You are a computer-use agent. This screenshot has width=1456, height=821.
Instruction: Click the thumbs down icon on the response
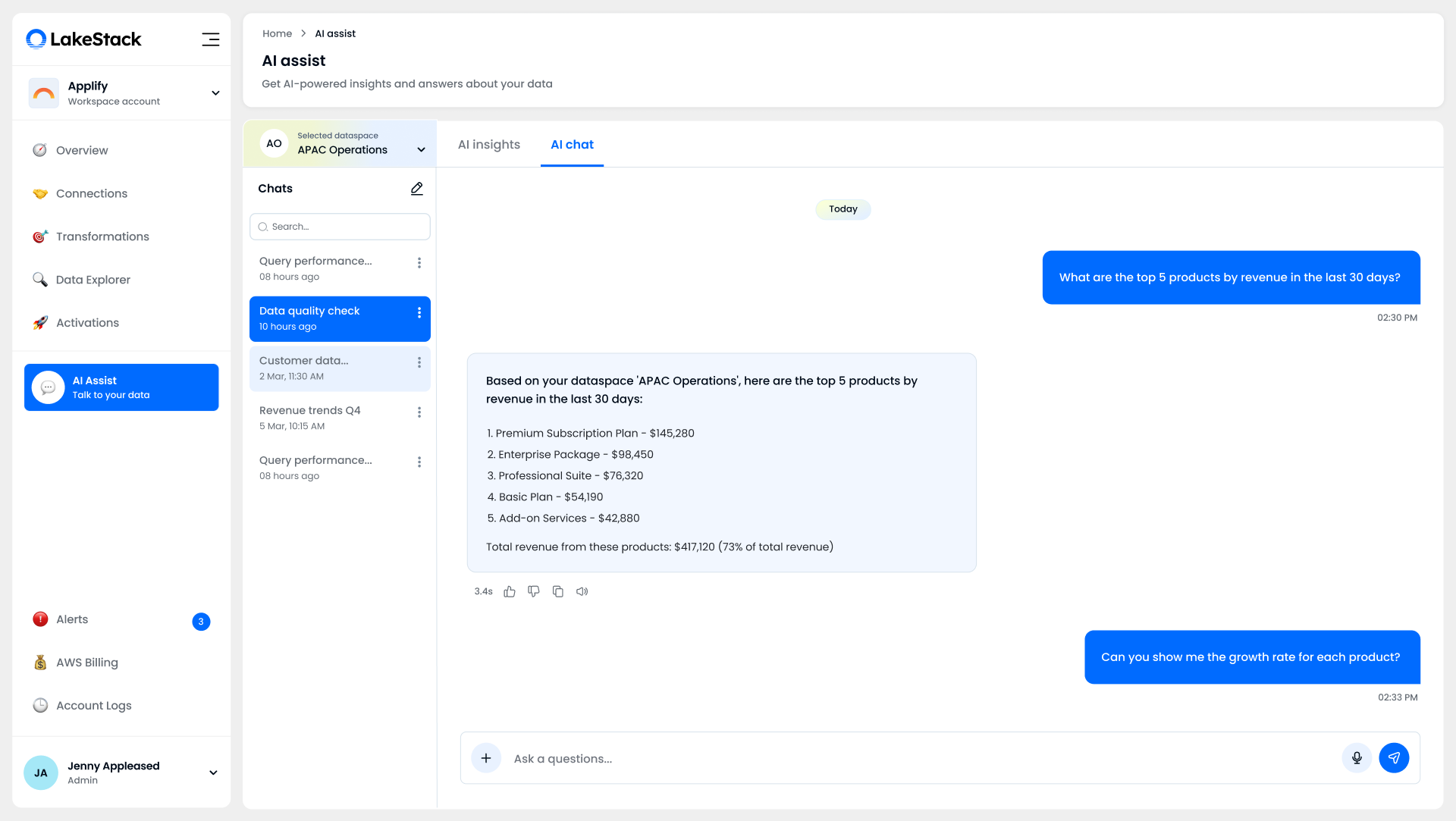(x=534, y=591)
